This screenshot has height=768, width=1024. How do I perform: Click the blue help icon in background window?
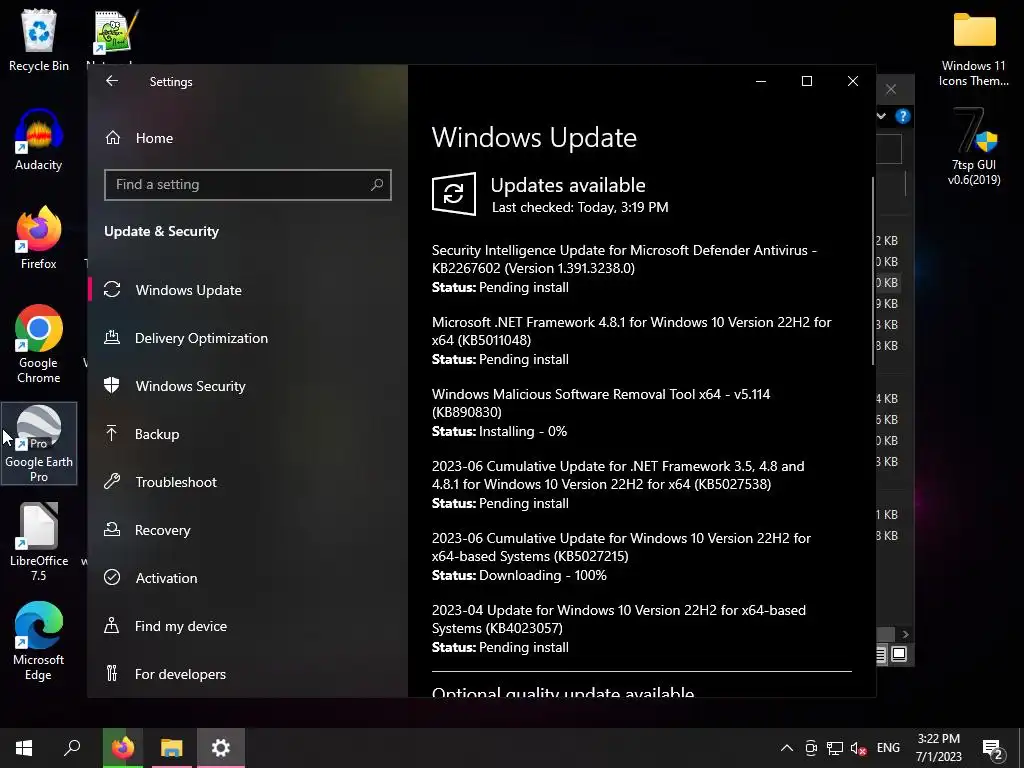[903, 116]
